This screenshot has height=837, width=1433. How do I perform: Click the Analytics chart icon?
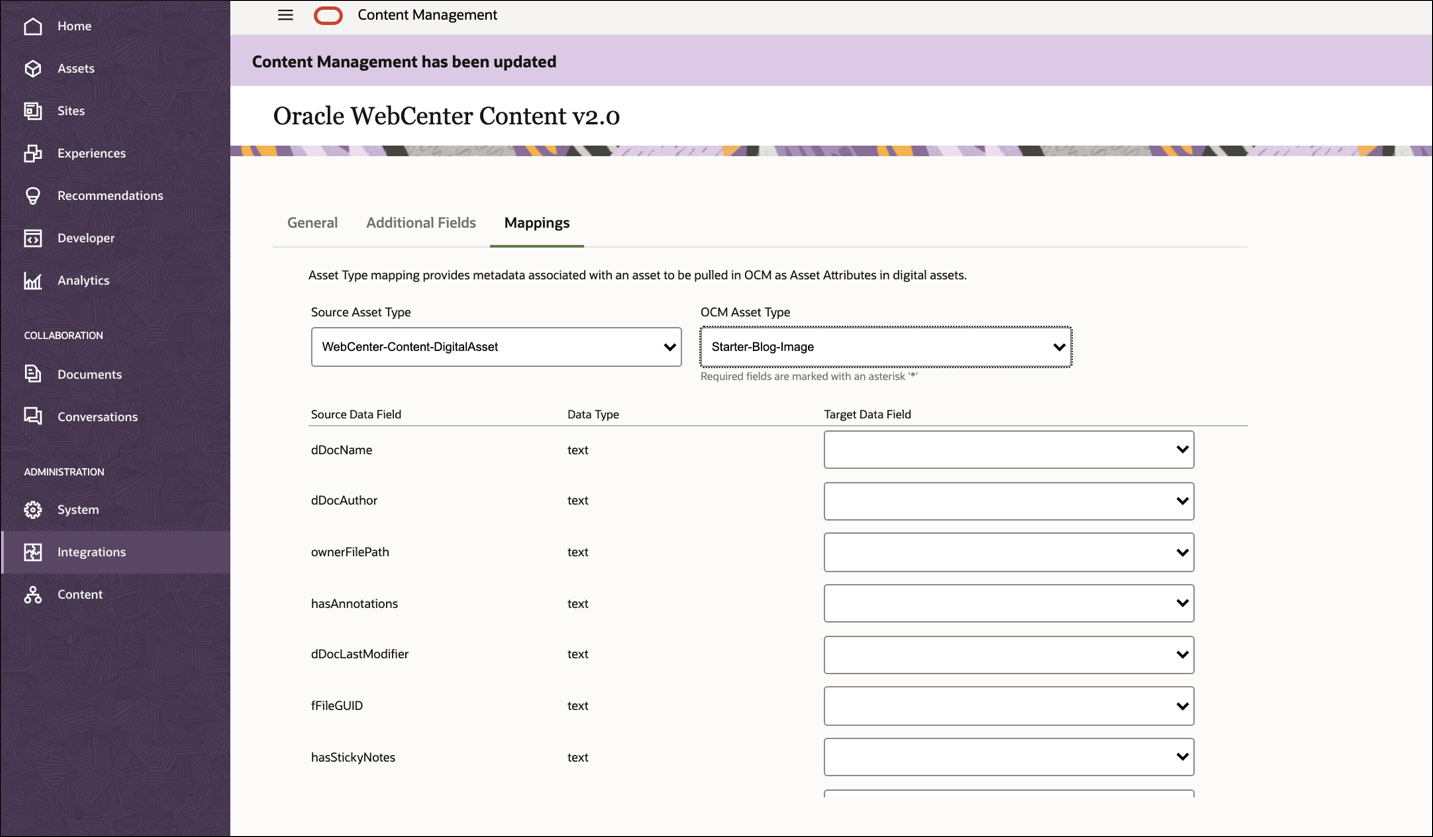point(33,281)
